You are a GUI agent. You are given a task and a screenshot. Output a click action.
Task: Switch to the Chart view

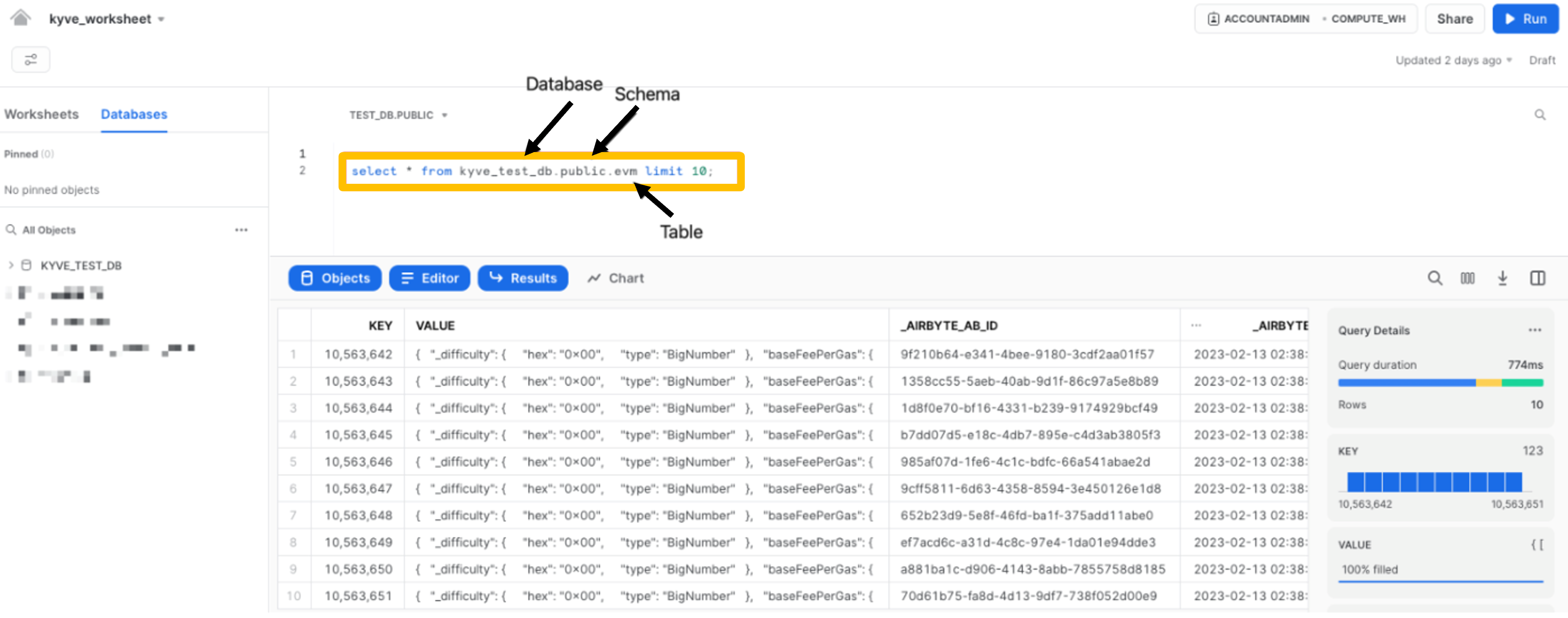click(615, 279)
